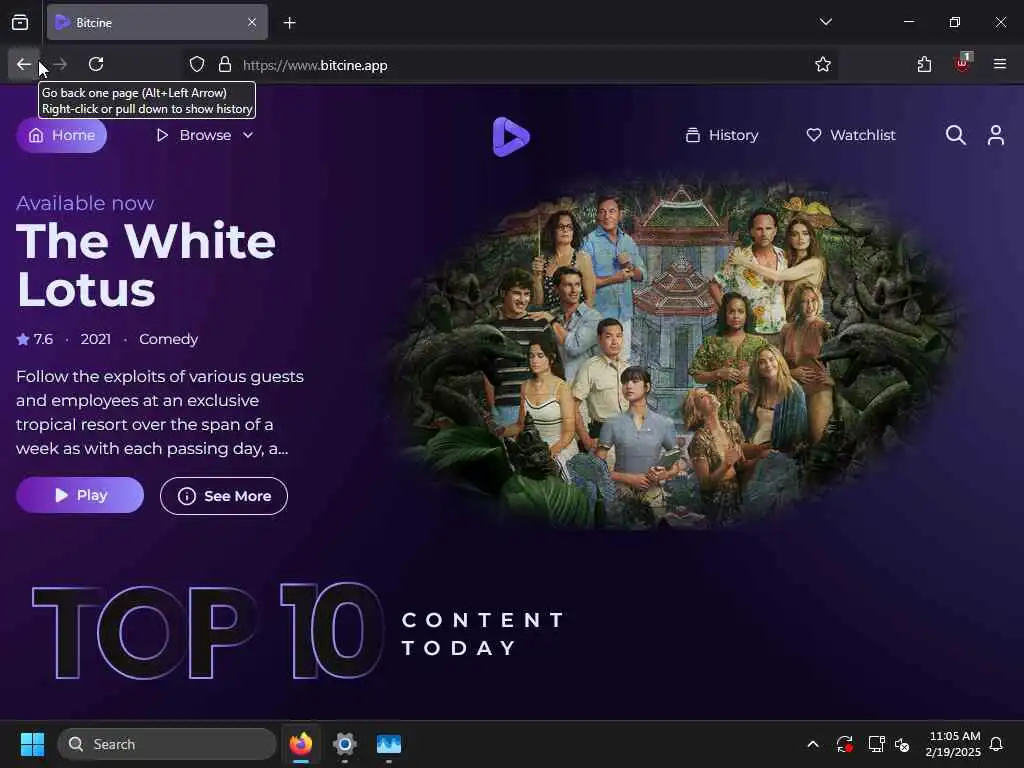Click the Bitcine logo
Screen dimensions: 1024x768
tap(511, 136)
